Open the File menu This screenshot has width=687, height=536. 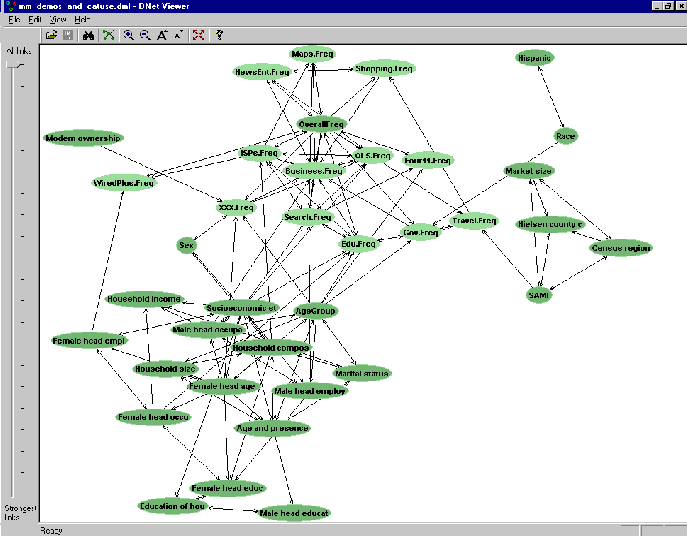(x=14, y=20)
